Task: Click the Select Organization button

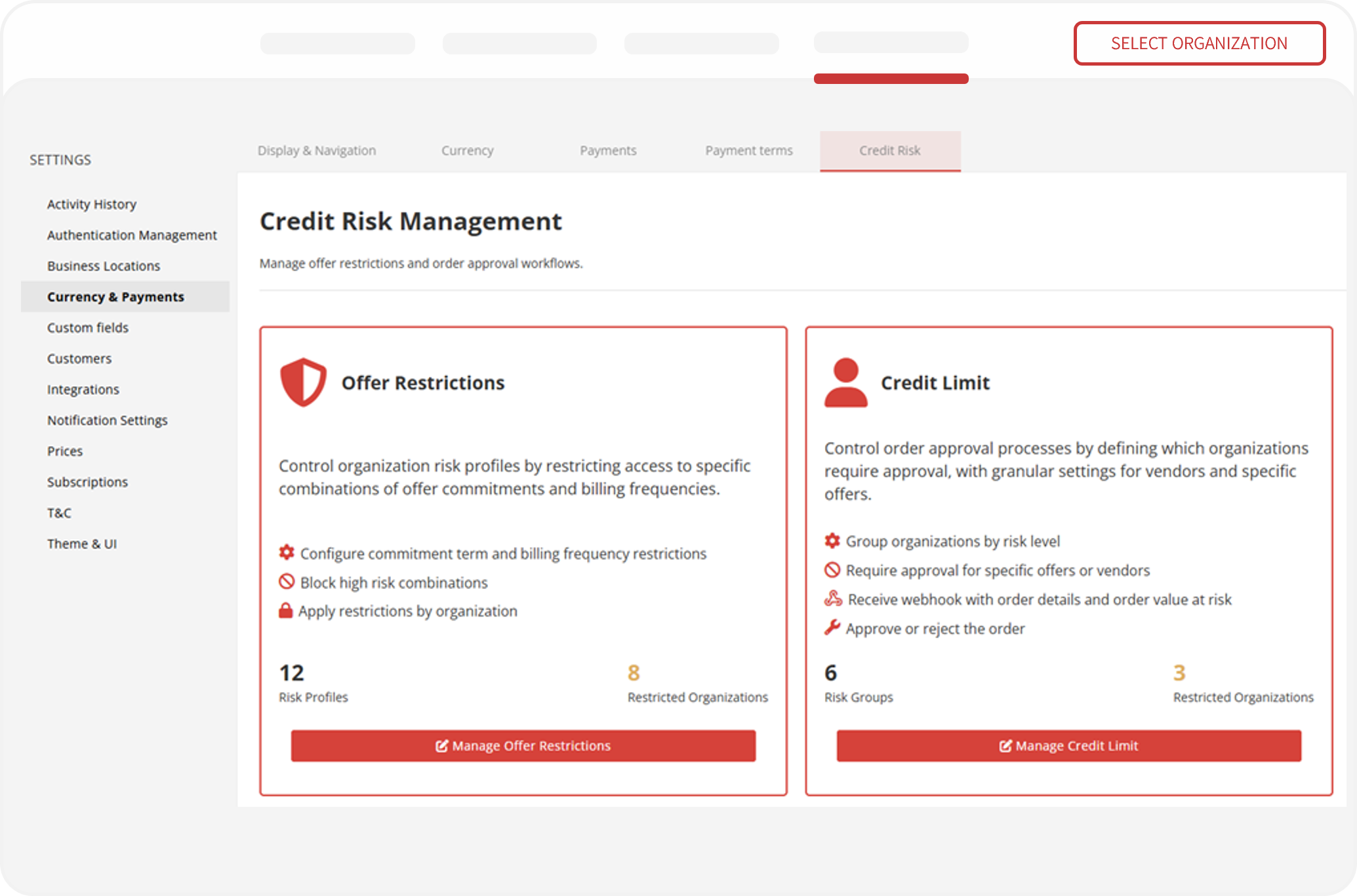Action: tap(1198, 43)
